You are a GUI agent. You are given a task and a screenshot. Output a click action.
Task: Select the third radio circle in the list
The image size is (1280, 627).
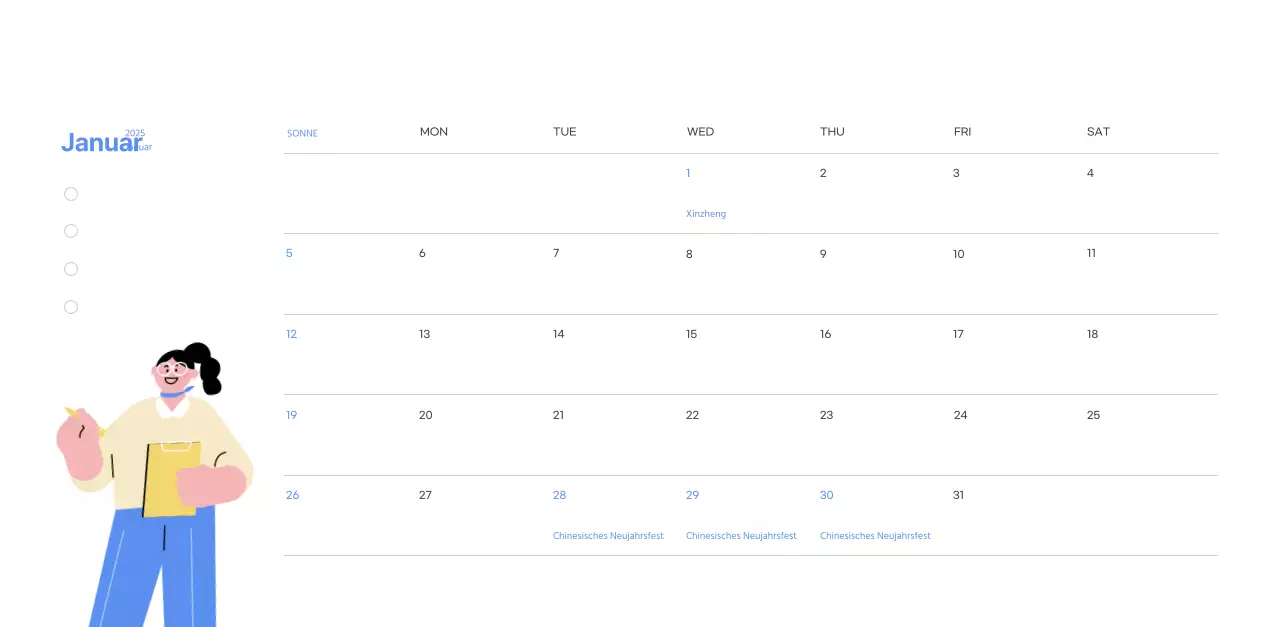(71, 269)
